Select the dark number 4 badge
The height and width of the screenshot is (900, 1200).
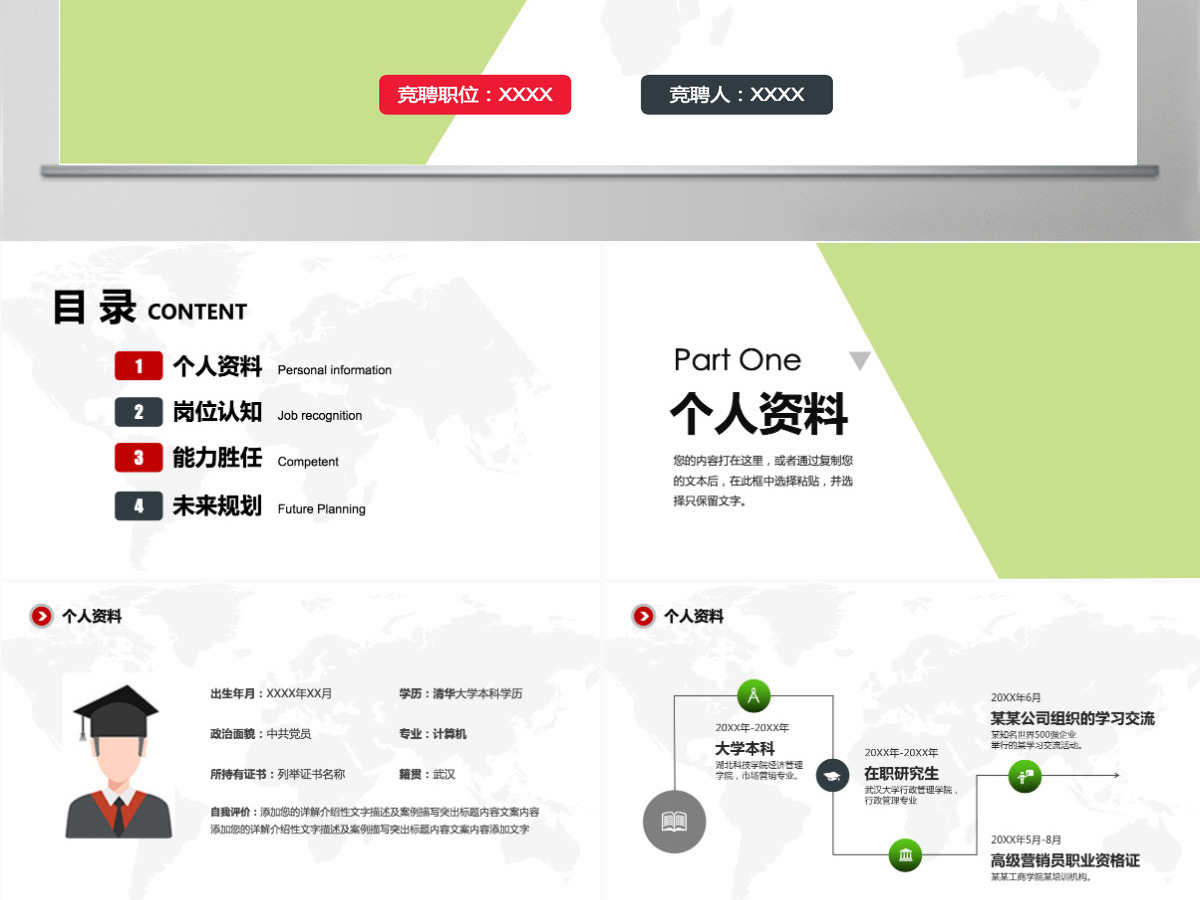139,506
